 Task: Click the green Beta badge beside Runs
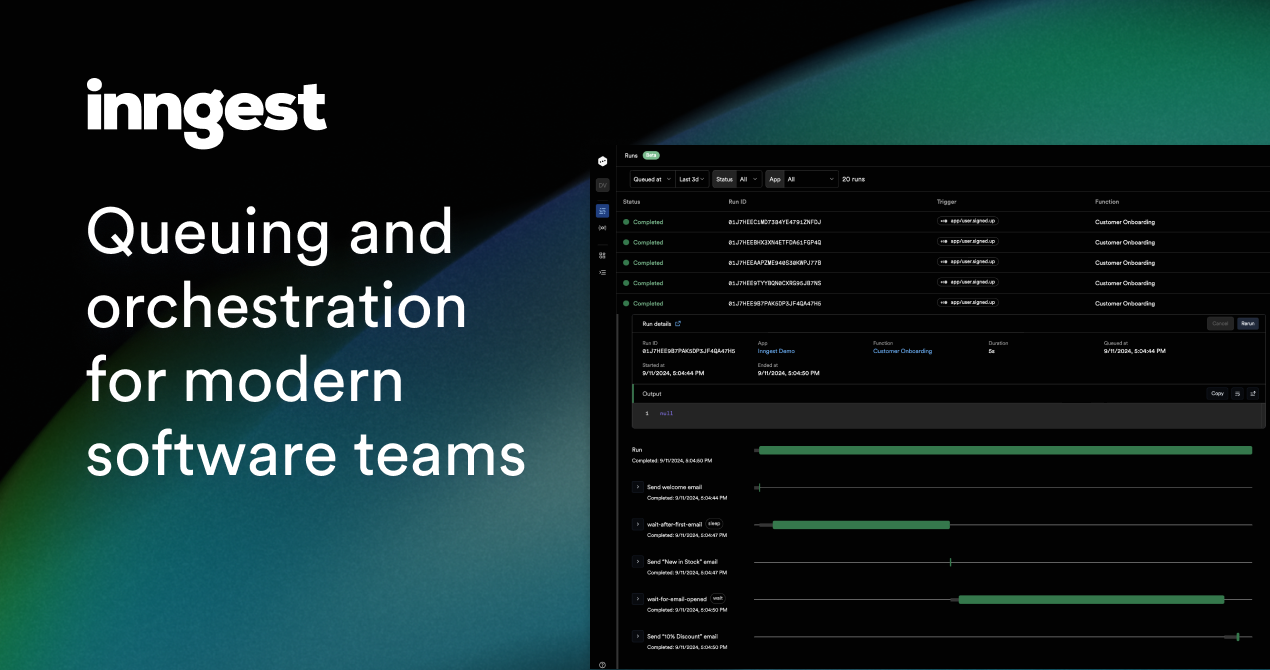tap(651, 156)
